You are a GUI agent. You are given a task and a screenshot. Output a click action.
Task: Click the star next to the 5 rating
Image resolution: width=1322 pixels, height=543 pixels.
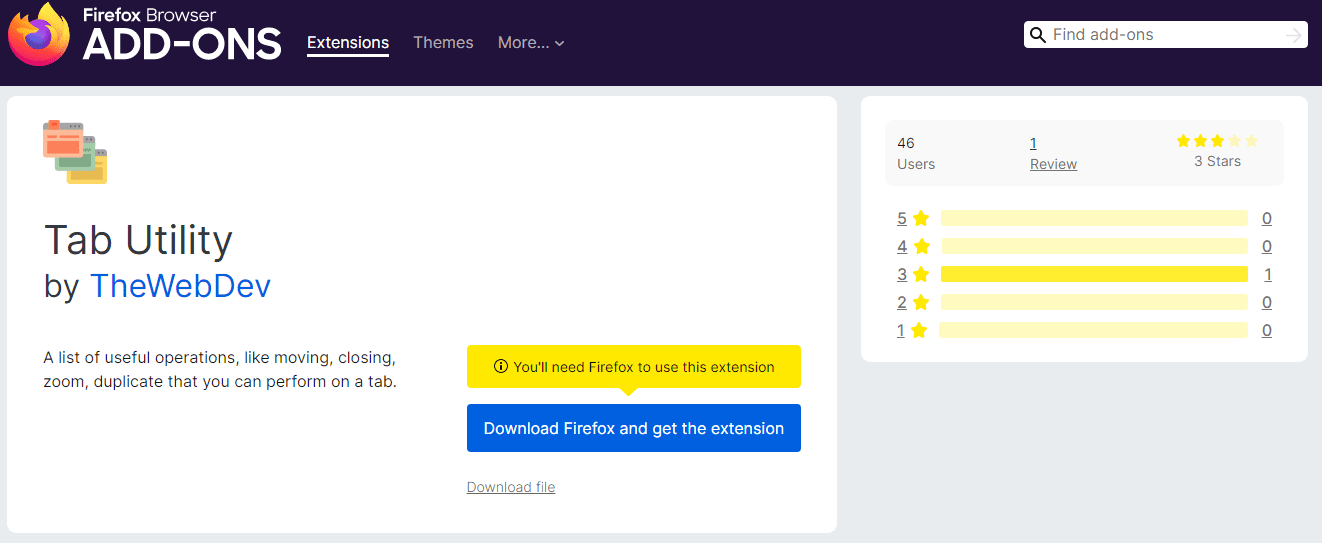tap(921, 218)
